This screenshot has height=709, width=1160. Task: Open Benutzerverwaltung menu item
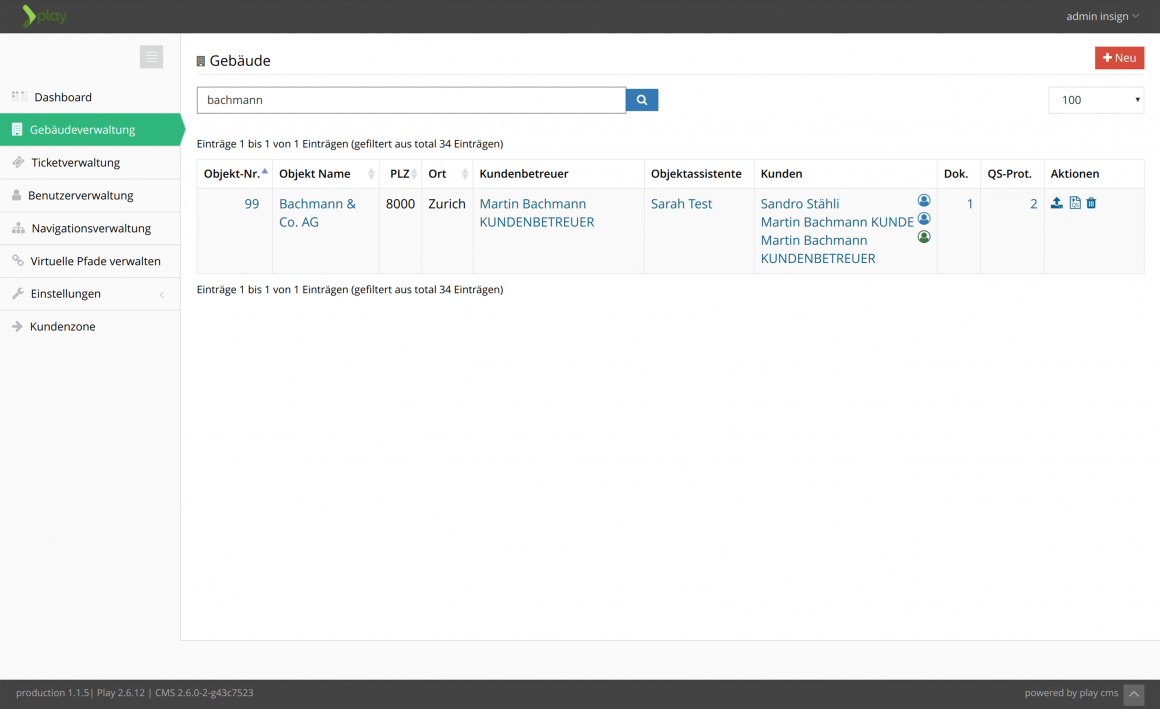coord(90,195)
